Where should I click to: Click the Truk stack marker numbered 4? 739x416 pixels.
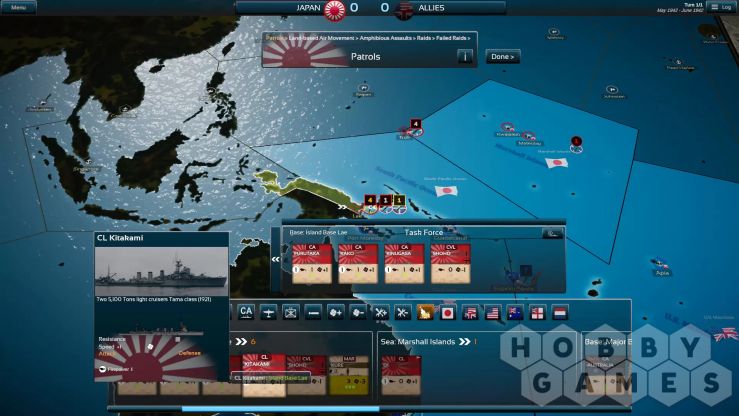click(415, 124)
